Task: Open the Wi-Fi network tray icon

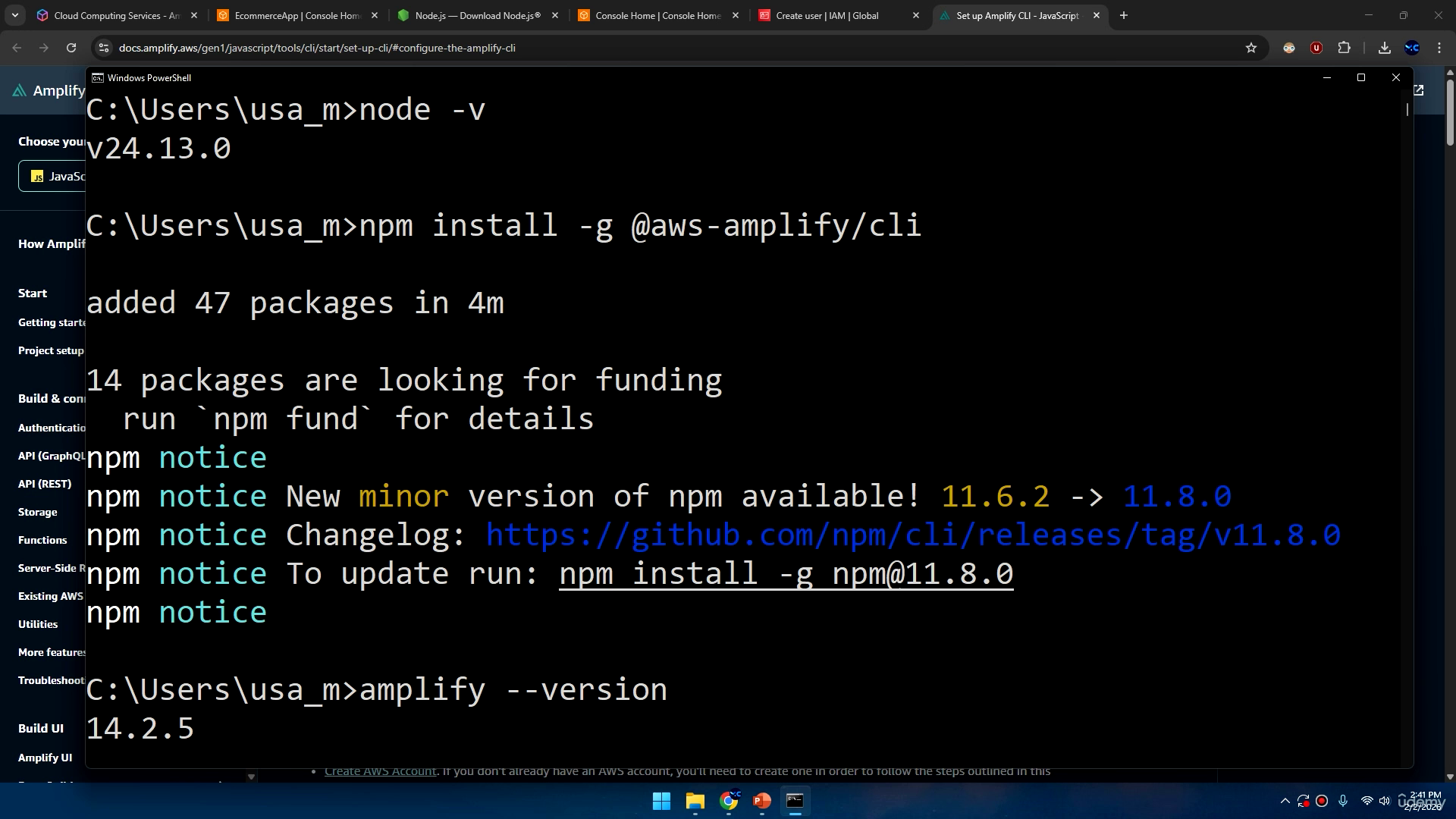Action: pos(1367,801)
